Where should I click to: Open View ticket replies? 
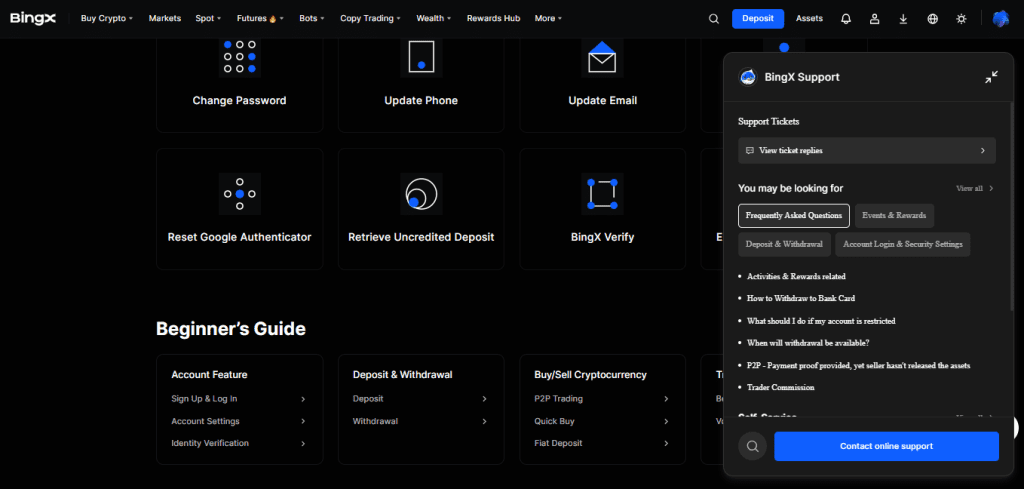tap(867, 150)
